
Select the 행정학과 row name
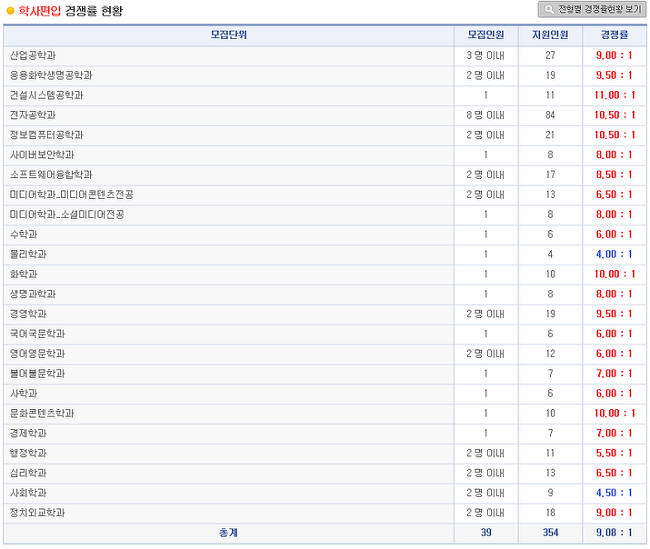tap(28, 453)
